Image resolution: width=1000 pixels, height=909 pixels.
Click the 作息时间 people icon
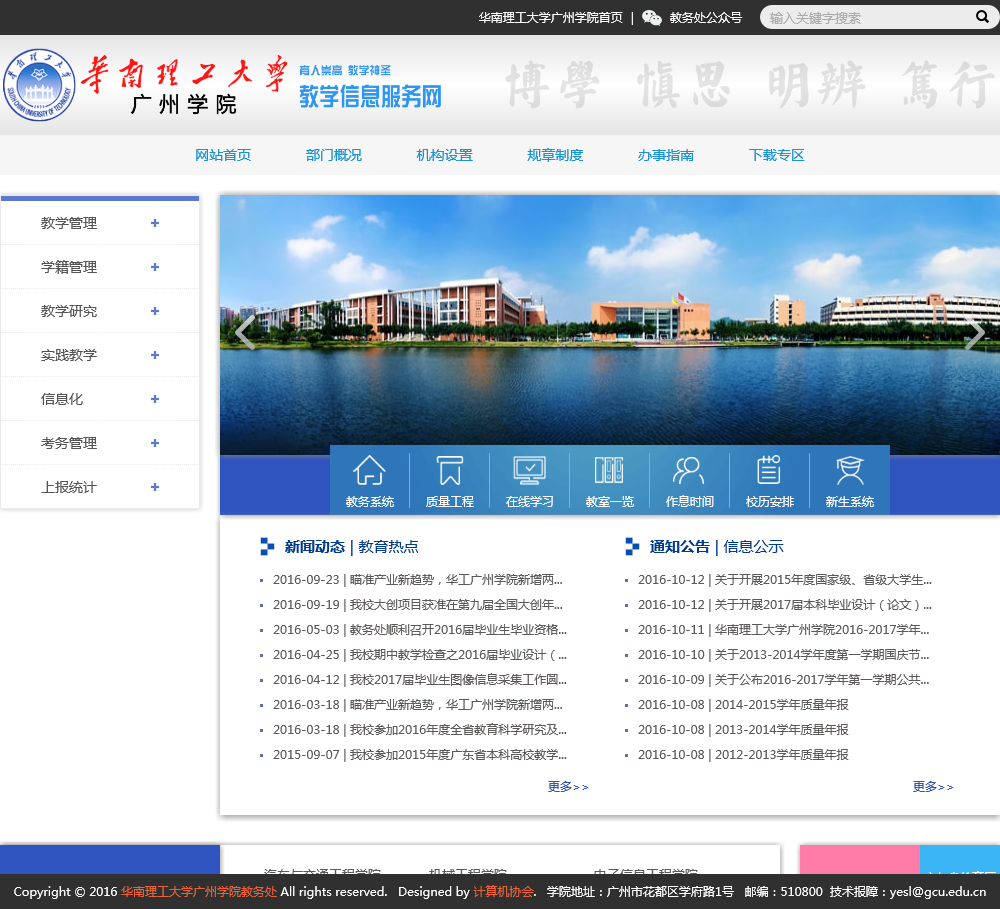point(689,470)
